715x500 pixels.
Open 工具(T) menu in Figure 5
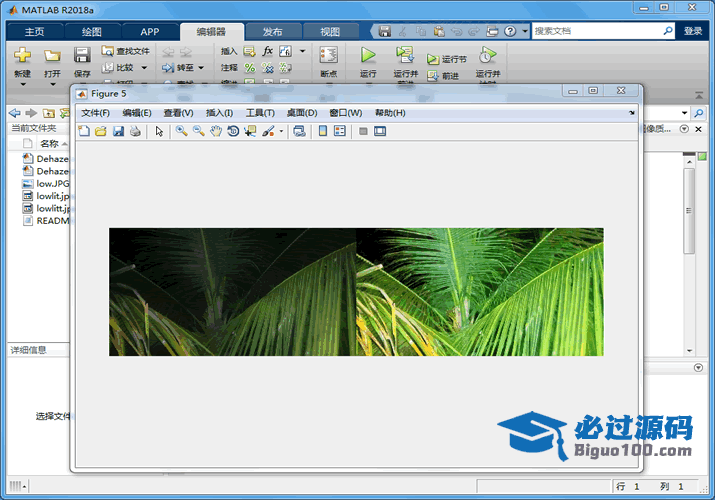[x=260, y=113]
